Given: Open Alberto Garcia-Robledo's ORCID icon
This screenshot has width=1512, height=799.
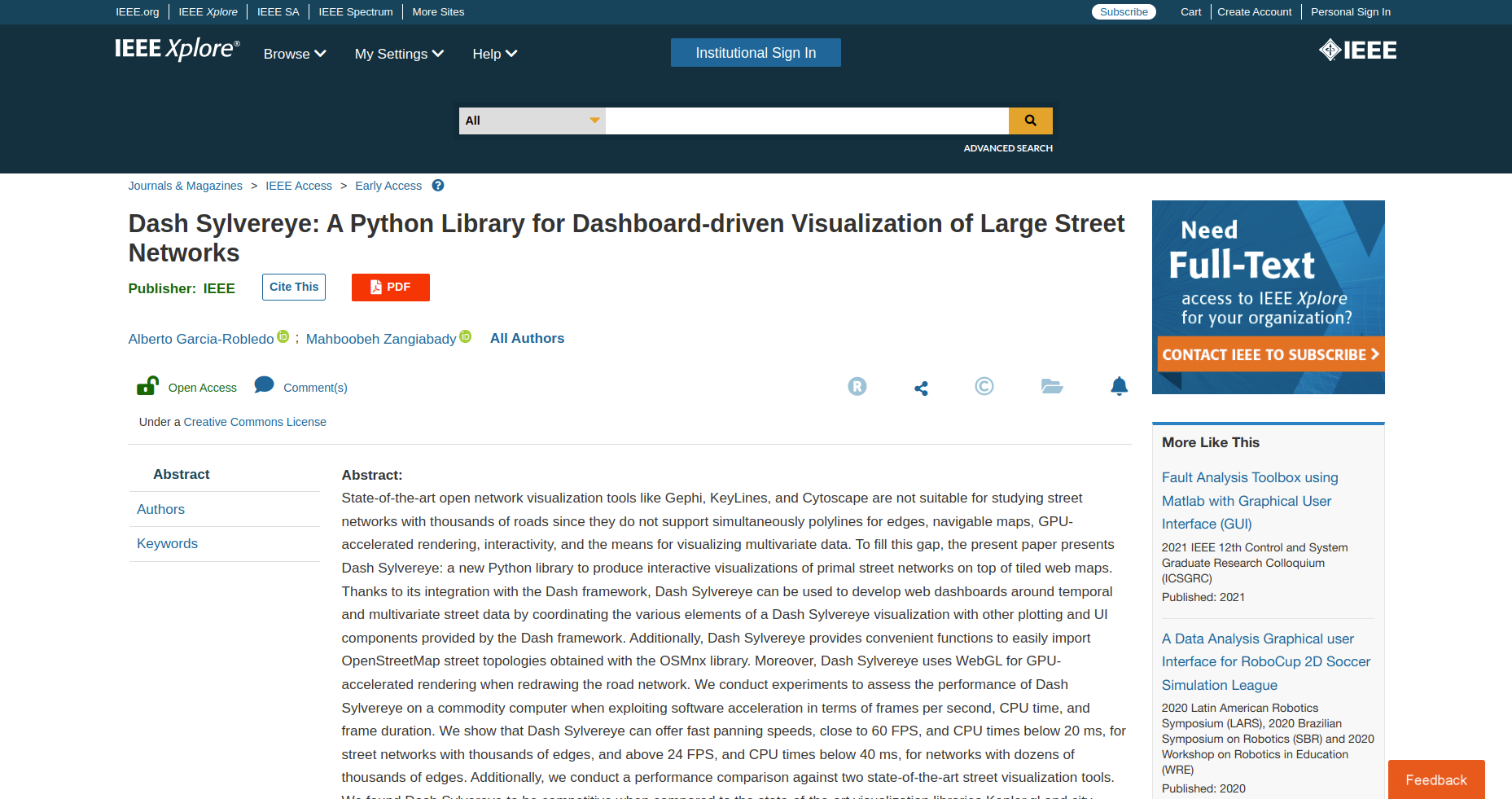Looking at the screenshot, I should tap(283, 336).
